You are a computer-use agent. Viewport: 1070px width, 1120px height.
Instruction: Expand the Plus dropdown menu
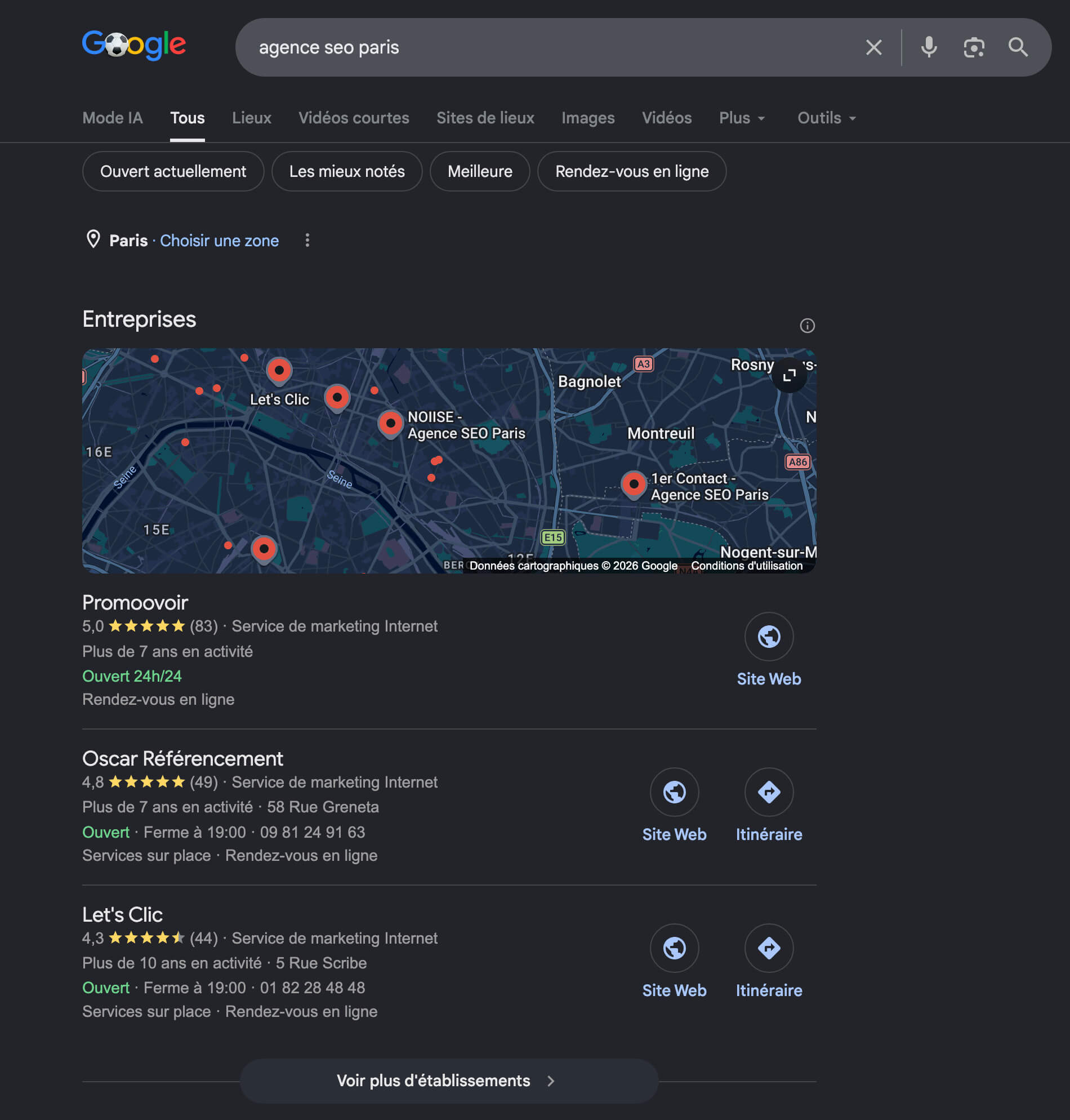coord(742,118)
